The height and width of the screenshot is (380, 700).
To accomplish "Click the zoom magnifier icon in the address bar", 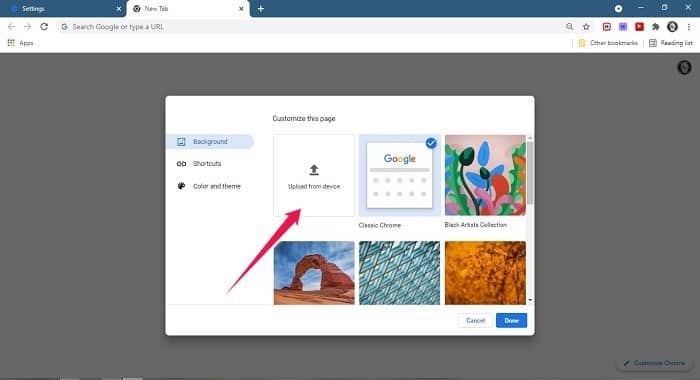I will coord(570,27).
